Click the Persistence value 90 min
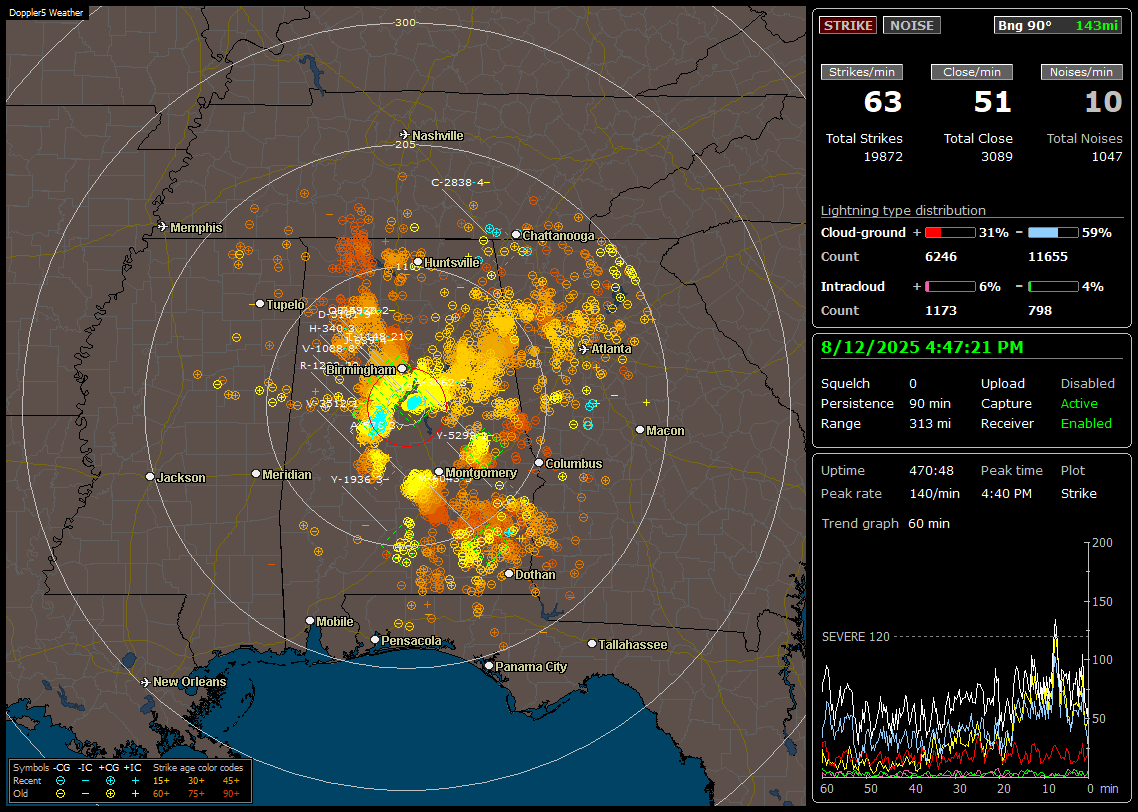Screen dimensions: 1138x812 [x=930, y=403]
